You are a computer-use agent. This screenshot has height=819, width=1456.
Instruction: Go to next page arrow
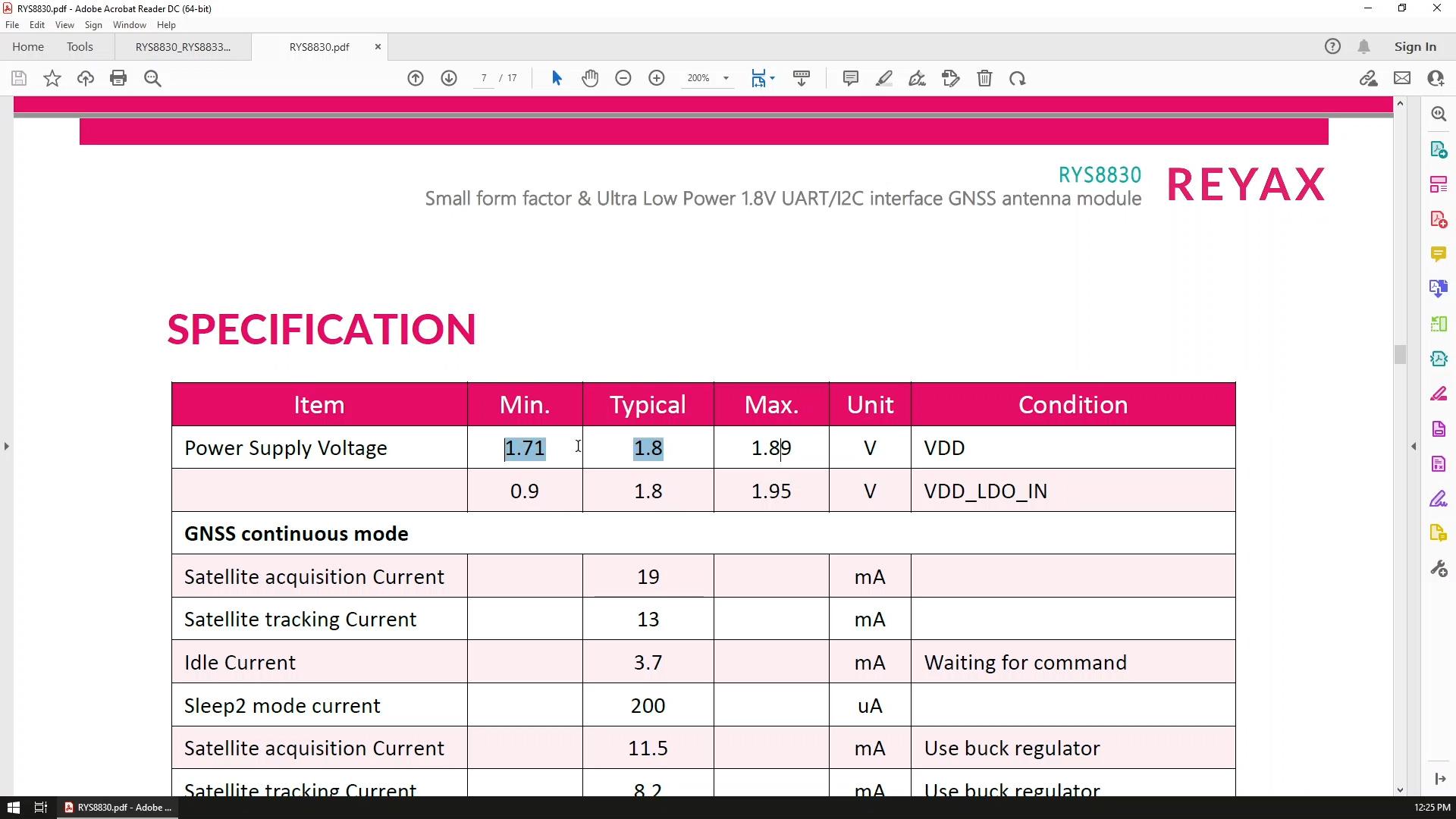click(x=449, y=78)
